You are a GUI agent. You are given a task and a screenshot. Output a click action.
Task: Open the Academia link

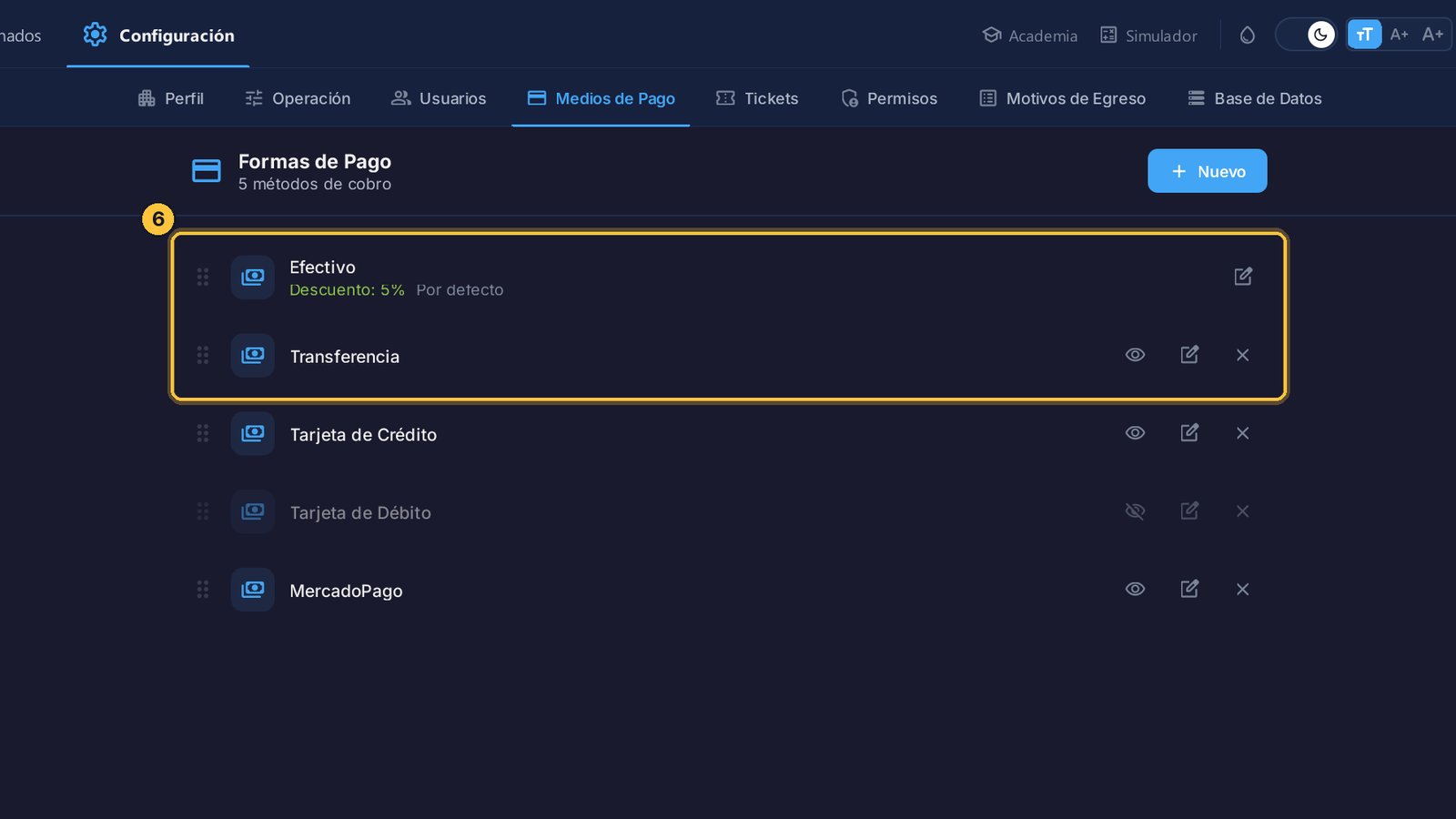click(x=1030, y=35)
